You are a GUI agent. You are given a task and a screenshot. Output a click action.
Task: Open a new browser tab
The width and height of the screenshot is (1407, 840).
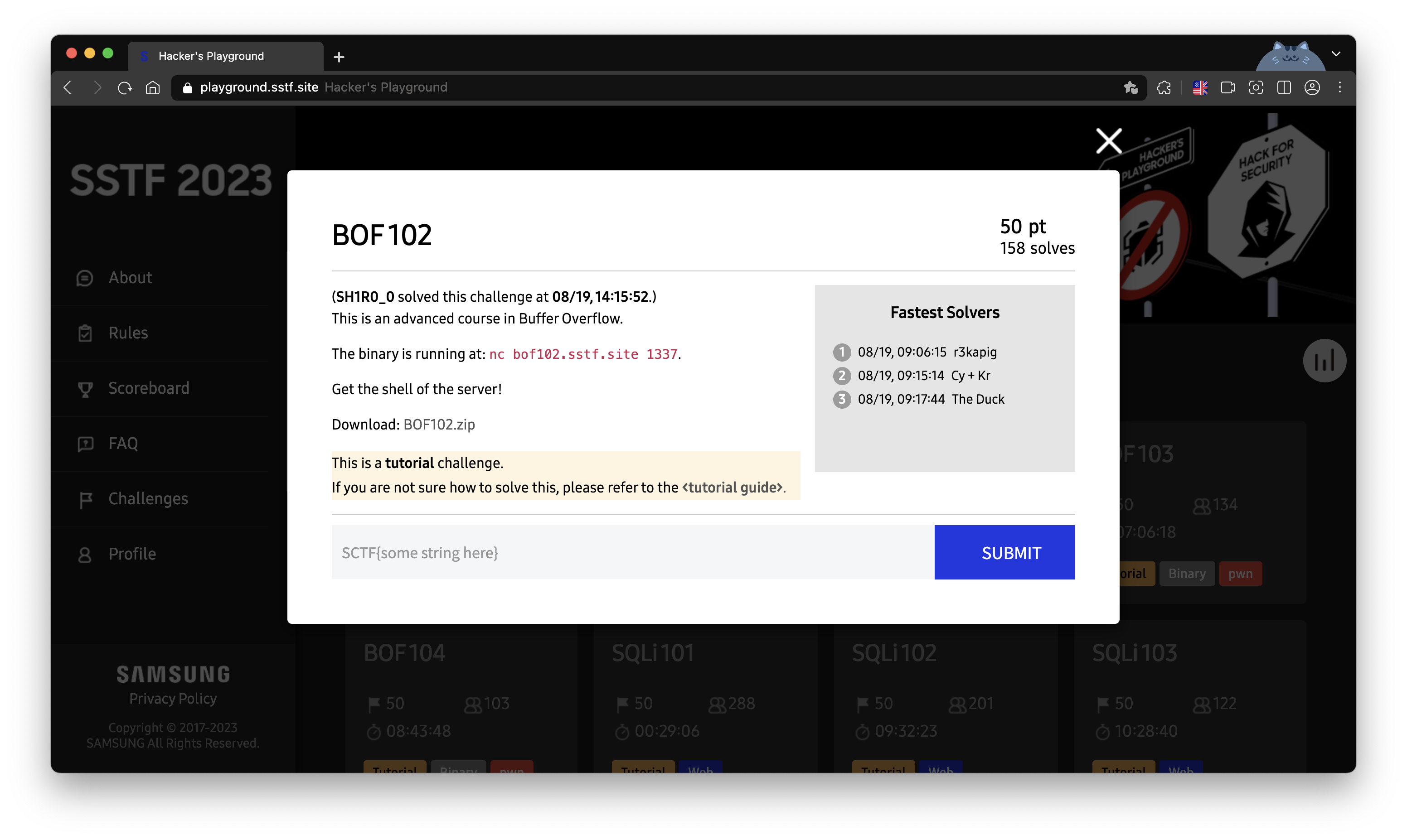click(339, 57)
